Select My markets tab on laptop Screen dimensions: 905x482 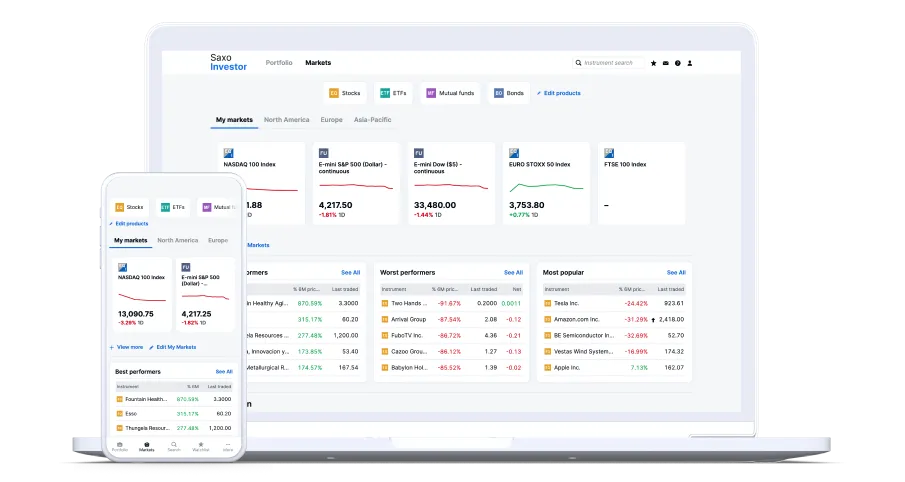click(234, 120)
